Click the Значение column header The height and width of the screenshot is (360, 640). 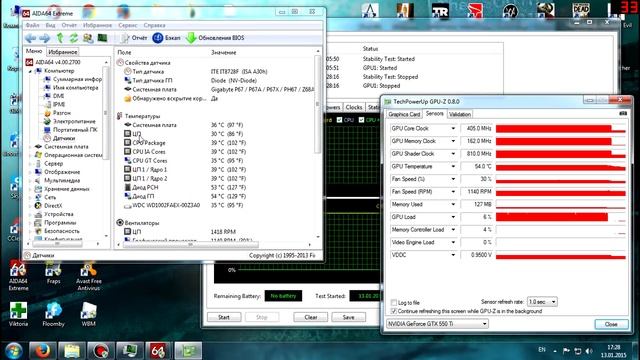point(224,53)
